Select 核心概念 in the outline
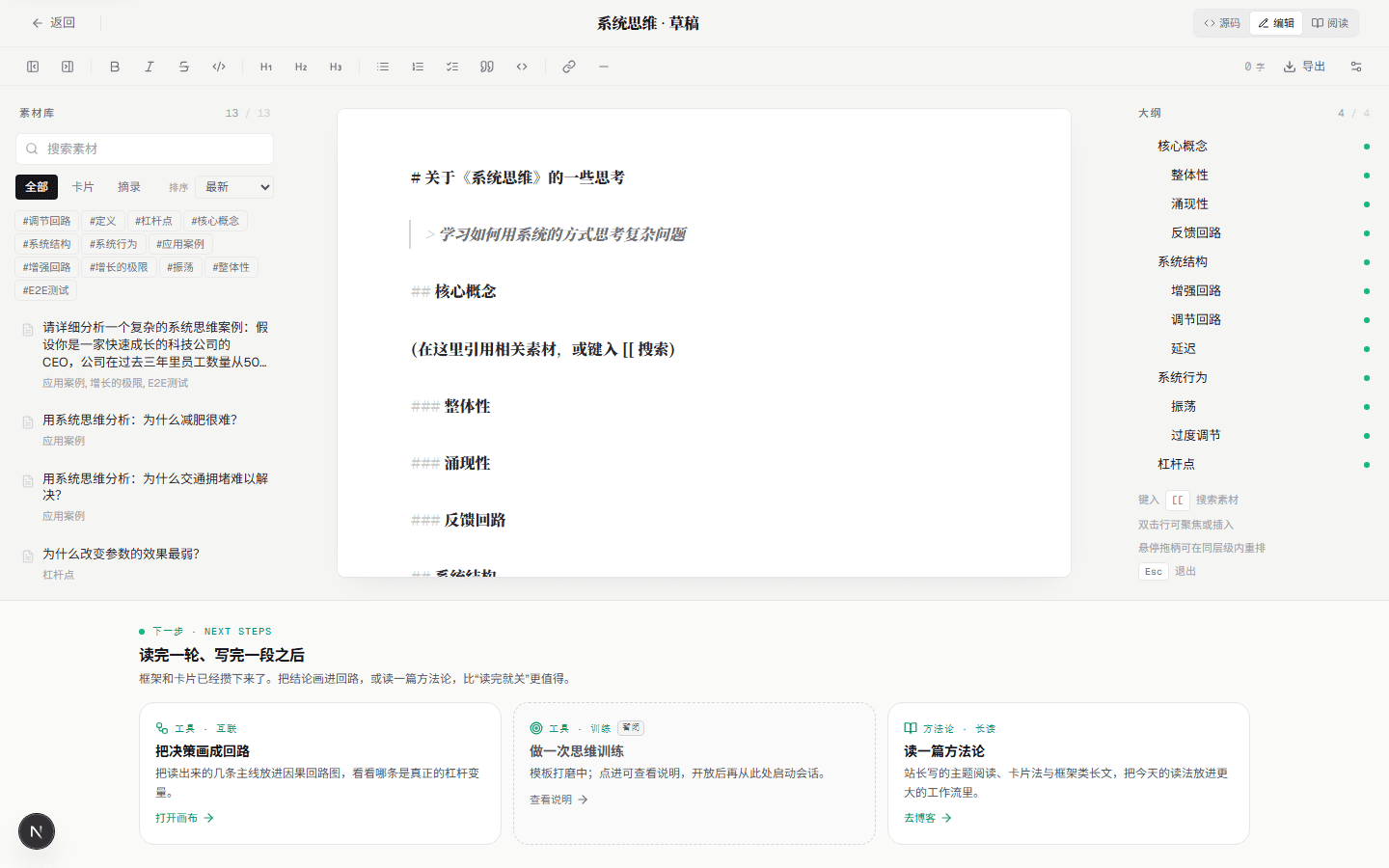Image resolution: width=1389 pixels, height=868 pixels. coord(1183,146)
